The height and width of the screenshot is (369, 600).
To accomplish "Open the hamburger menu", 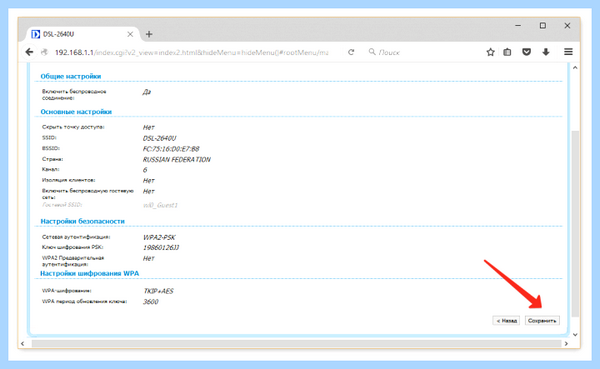I will 568,52.
